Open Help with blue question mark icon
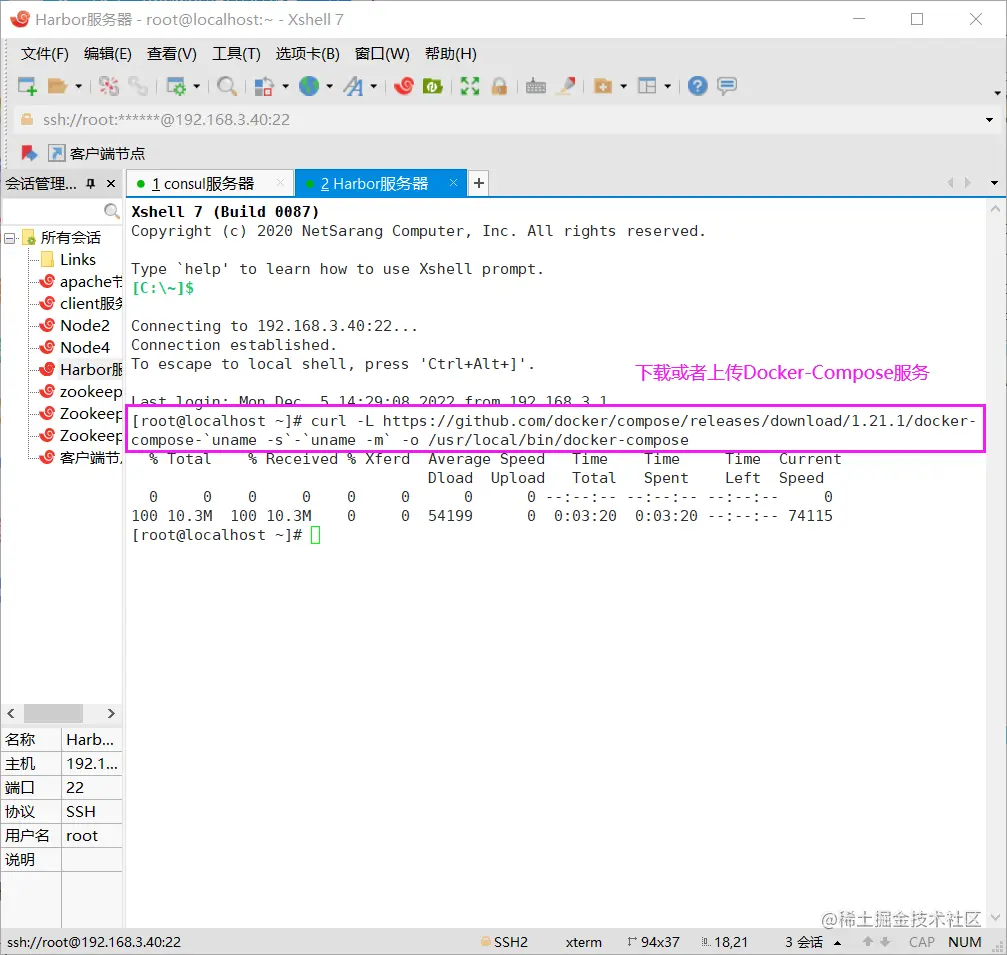Viewport: 1007px width, 955px height. 697,85
